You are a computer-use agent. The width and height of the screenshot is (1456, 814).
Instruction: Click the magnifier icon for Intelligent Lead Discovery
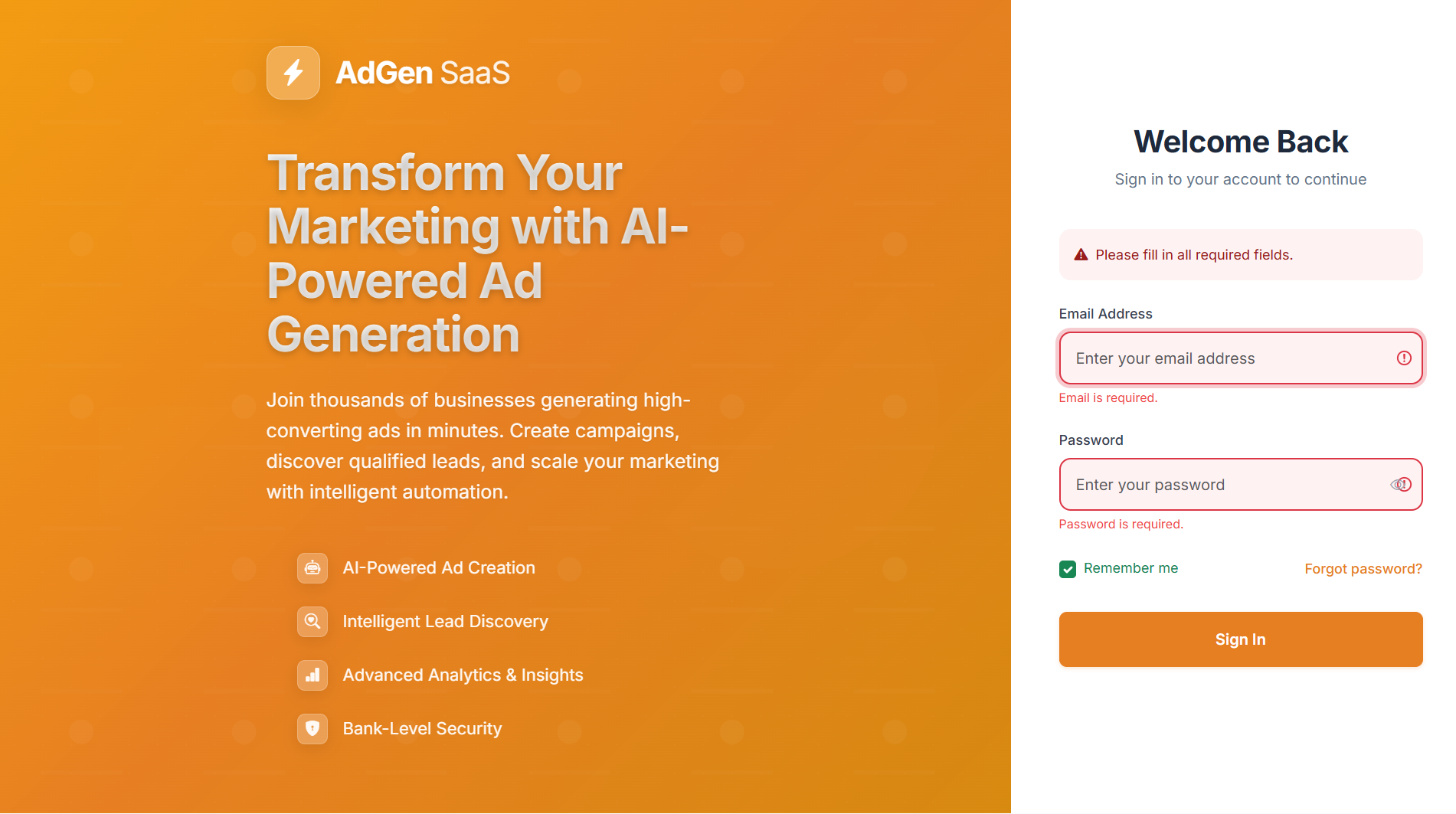(312, 622)
